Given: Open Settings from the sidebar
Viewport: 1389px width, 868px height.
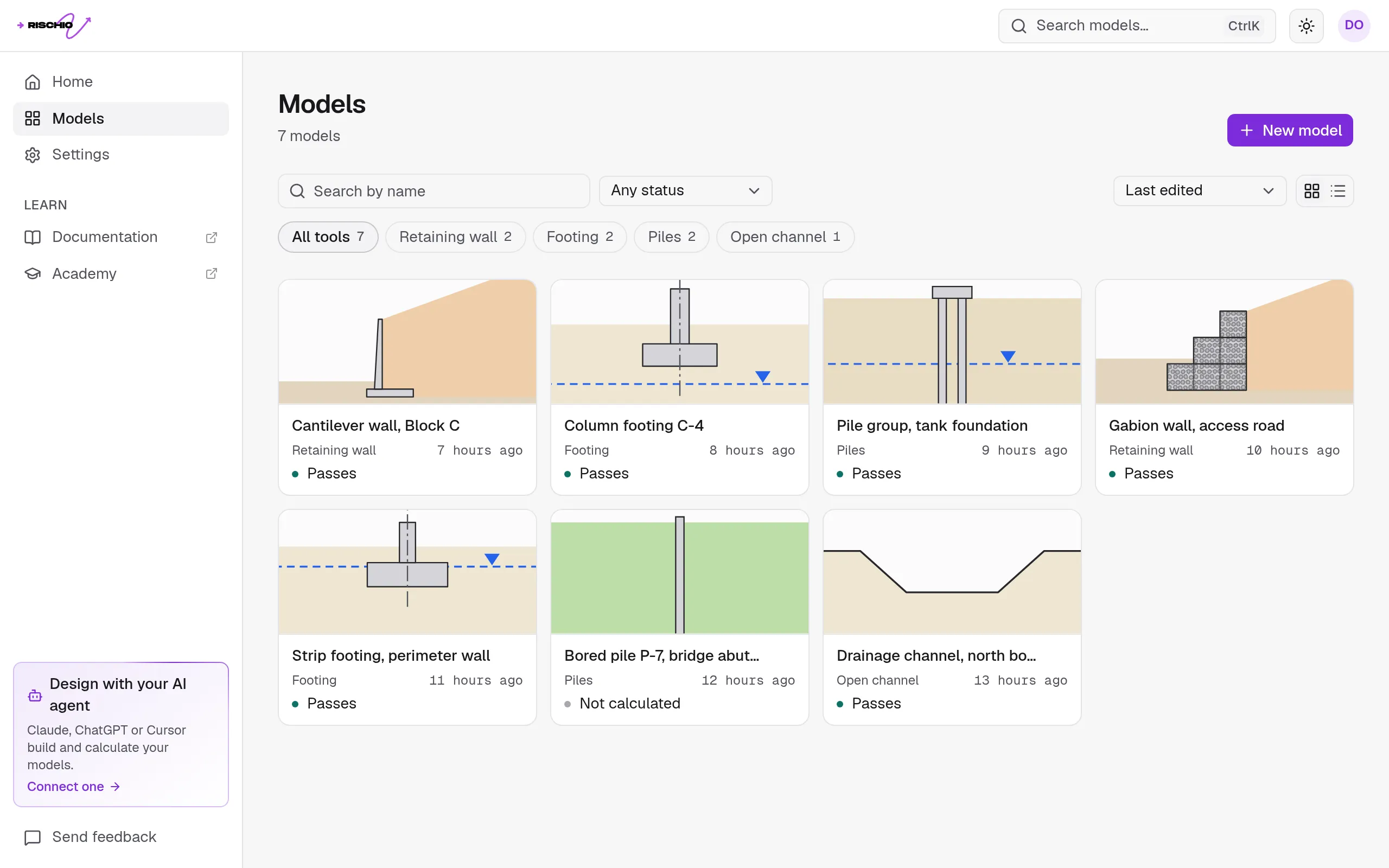Looking at the screenshot, I should [x=120, y=155].
